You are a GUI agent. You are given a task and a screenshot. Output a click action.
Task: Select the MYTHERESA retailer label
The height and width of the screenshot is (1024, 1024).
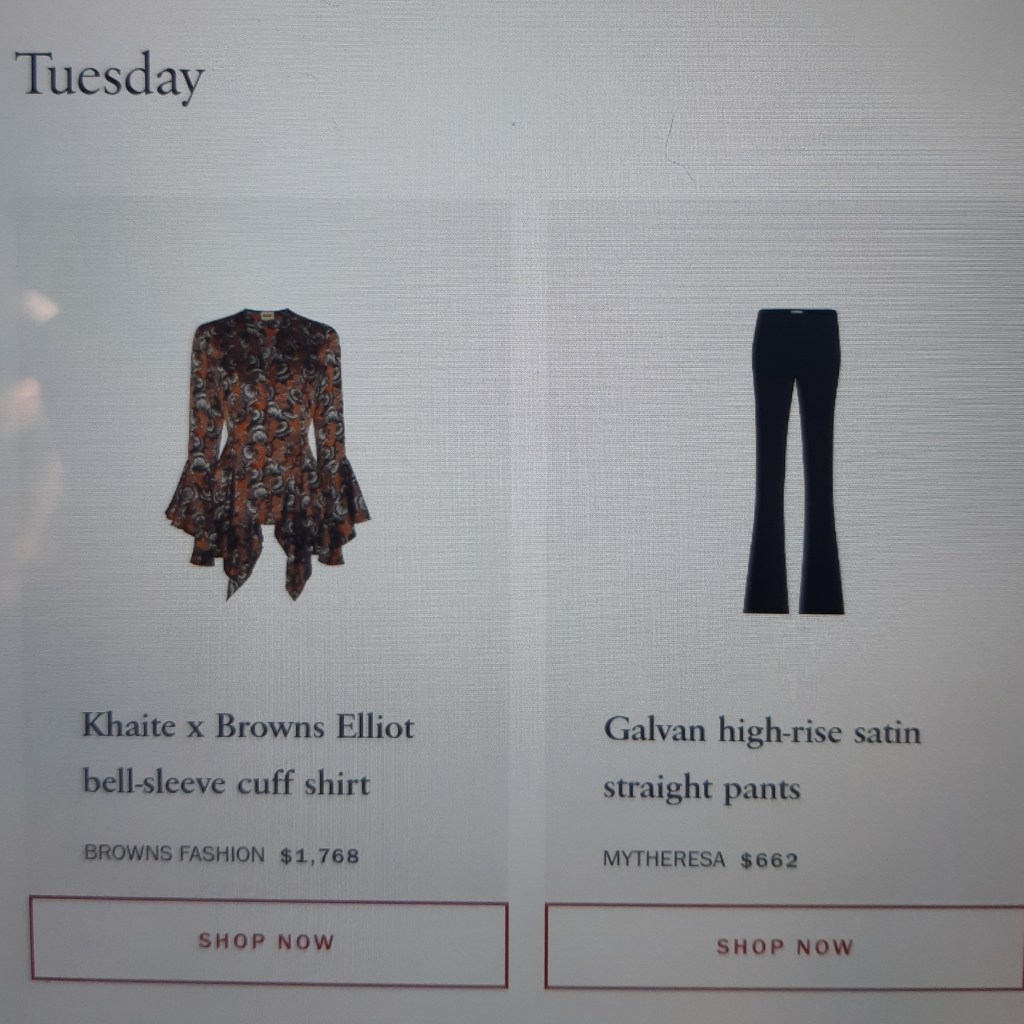pos(664,859)
